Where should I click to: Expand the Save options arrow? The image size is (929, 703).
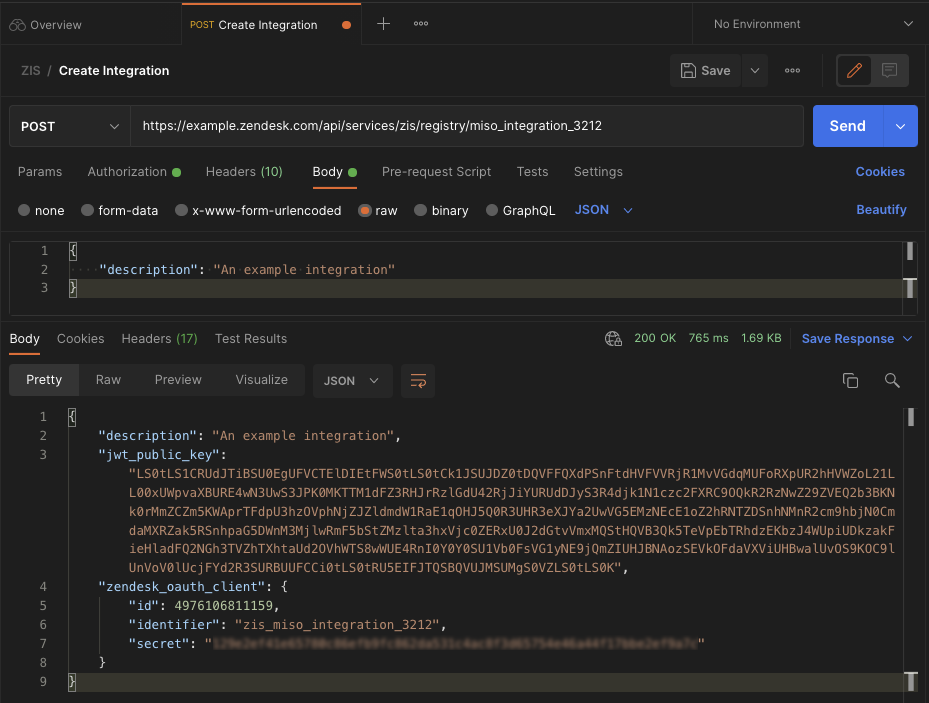coord(755,70)
